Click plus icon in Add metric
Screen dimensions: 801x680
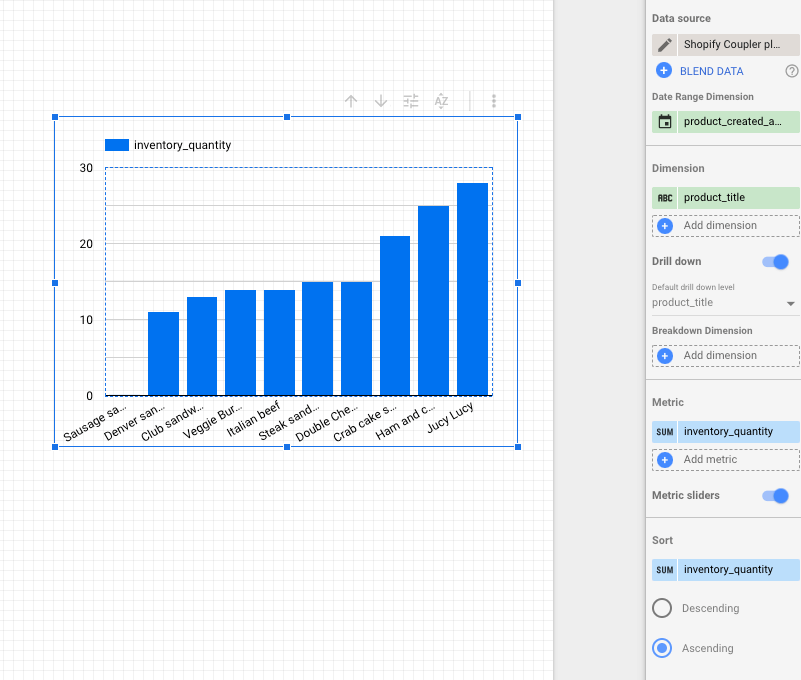pyautogui.click(x=664, y=460)
